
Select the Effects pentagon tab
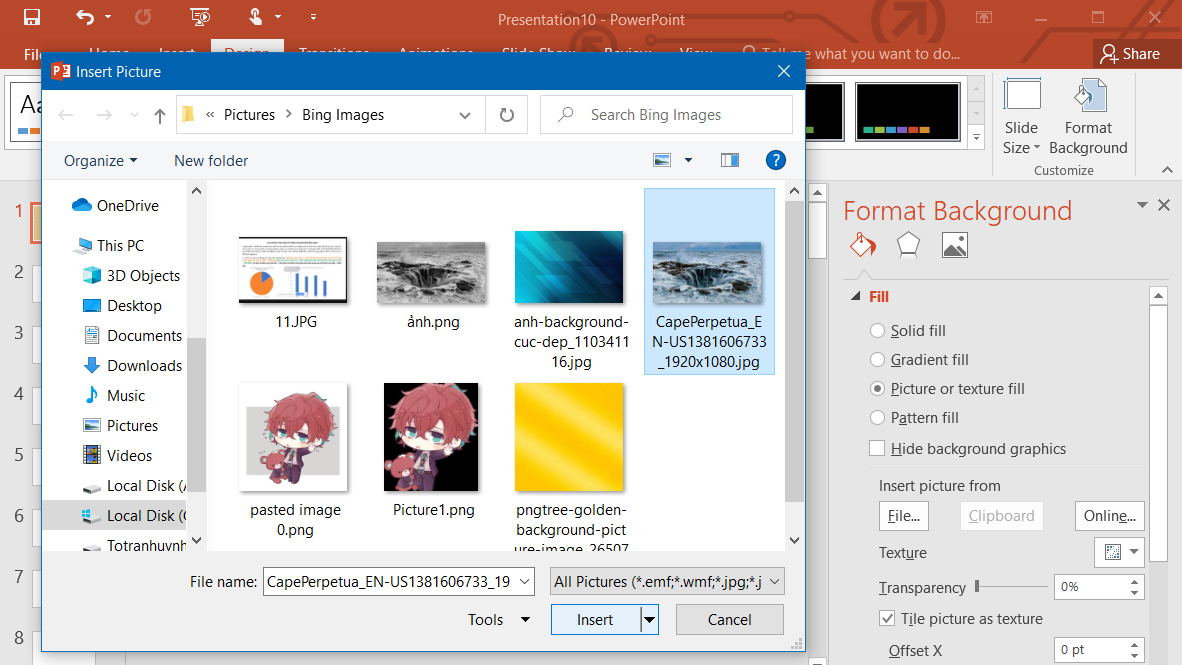(908, 245)
